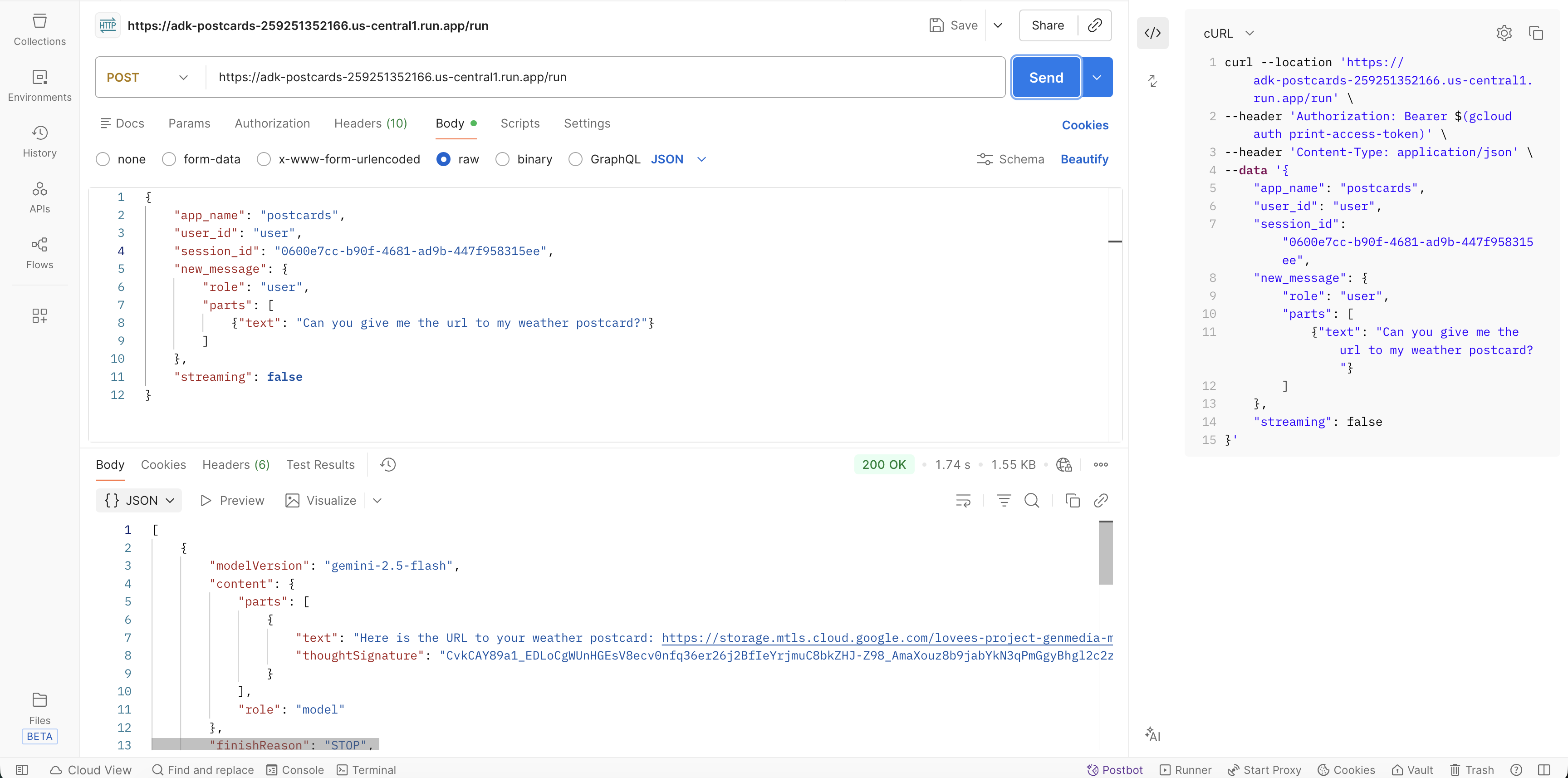The image size is (1568, 778).
Task: Select the binary body type
Action: tap(503, 159)
